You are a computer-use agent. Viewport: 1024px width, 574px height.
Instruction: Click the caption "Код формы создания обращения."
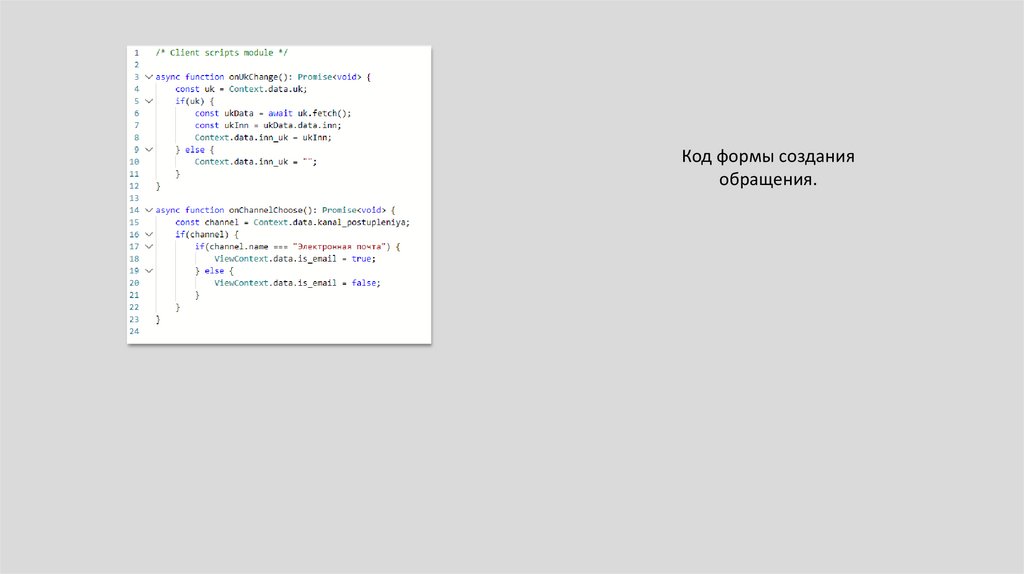768,168
